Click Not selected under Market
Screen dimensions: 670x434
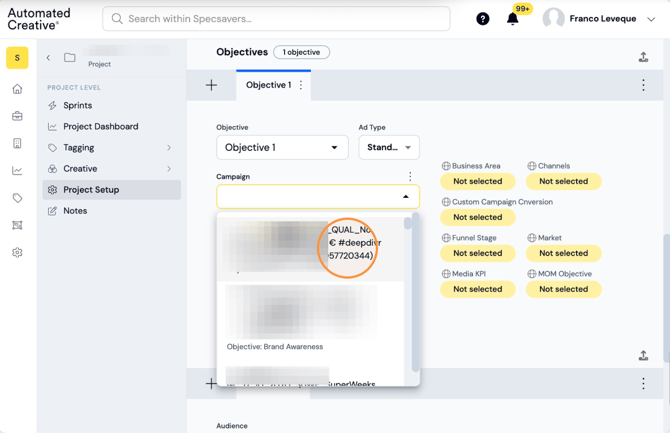564,253
